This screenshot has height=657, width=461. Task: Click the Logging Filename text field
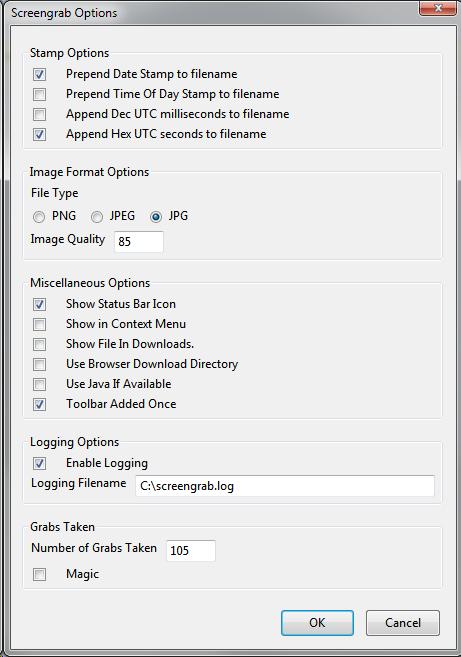click(x=285, y=486)
